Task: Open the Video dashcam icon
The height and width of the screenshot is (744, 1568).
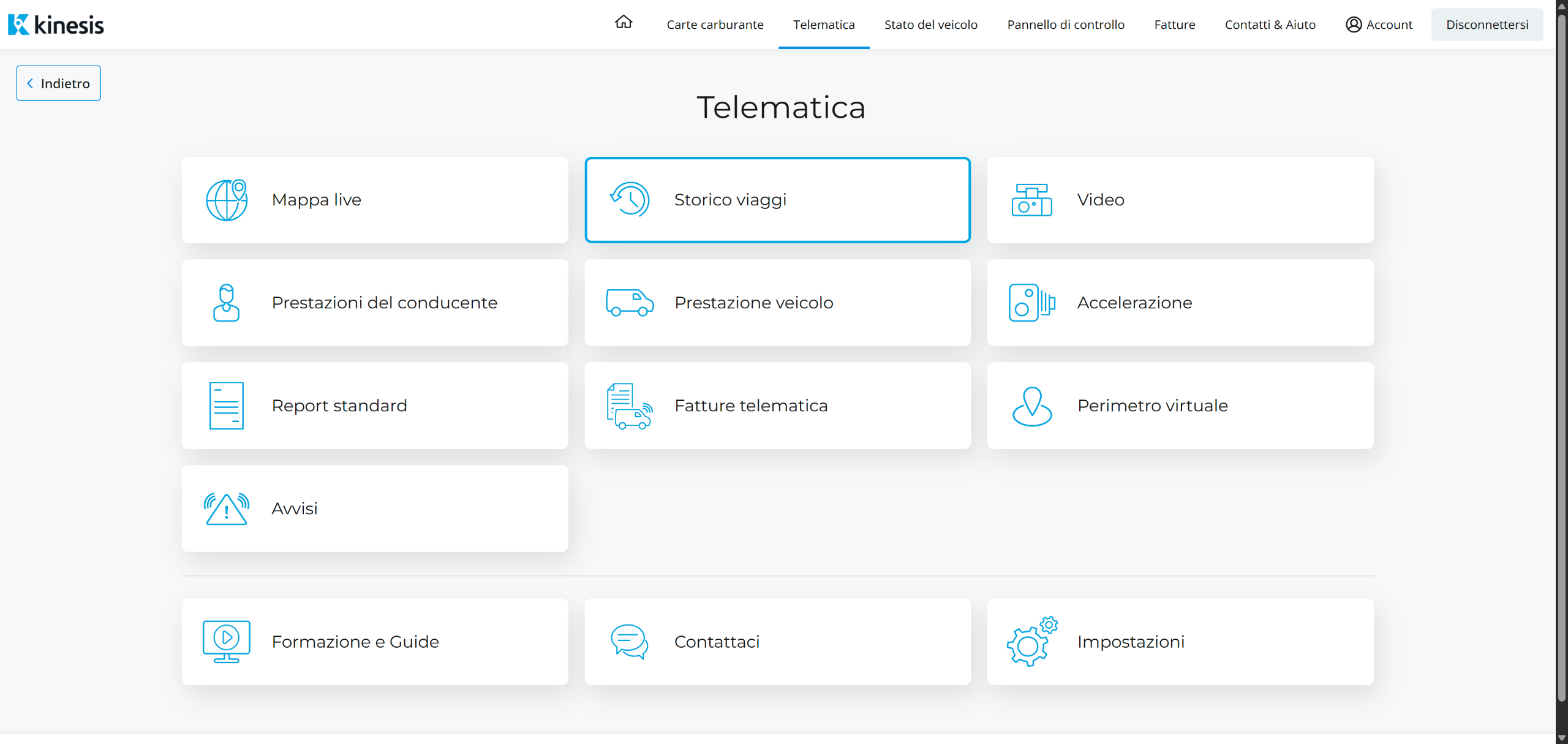Action: click(x=1031, y=200)
